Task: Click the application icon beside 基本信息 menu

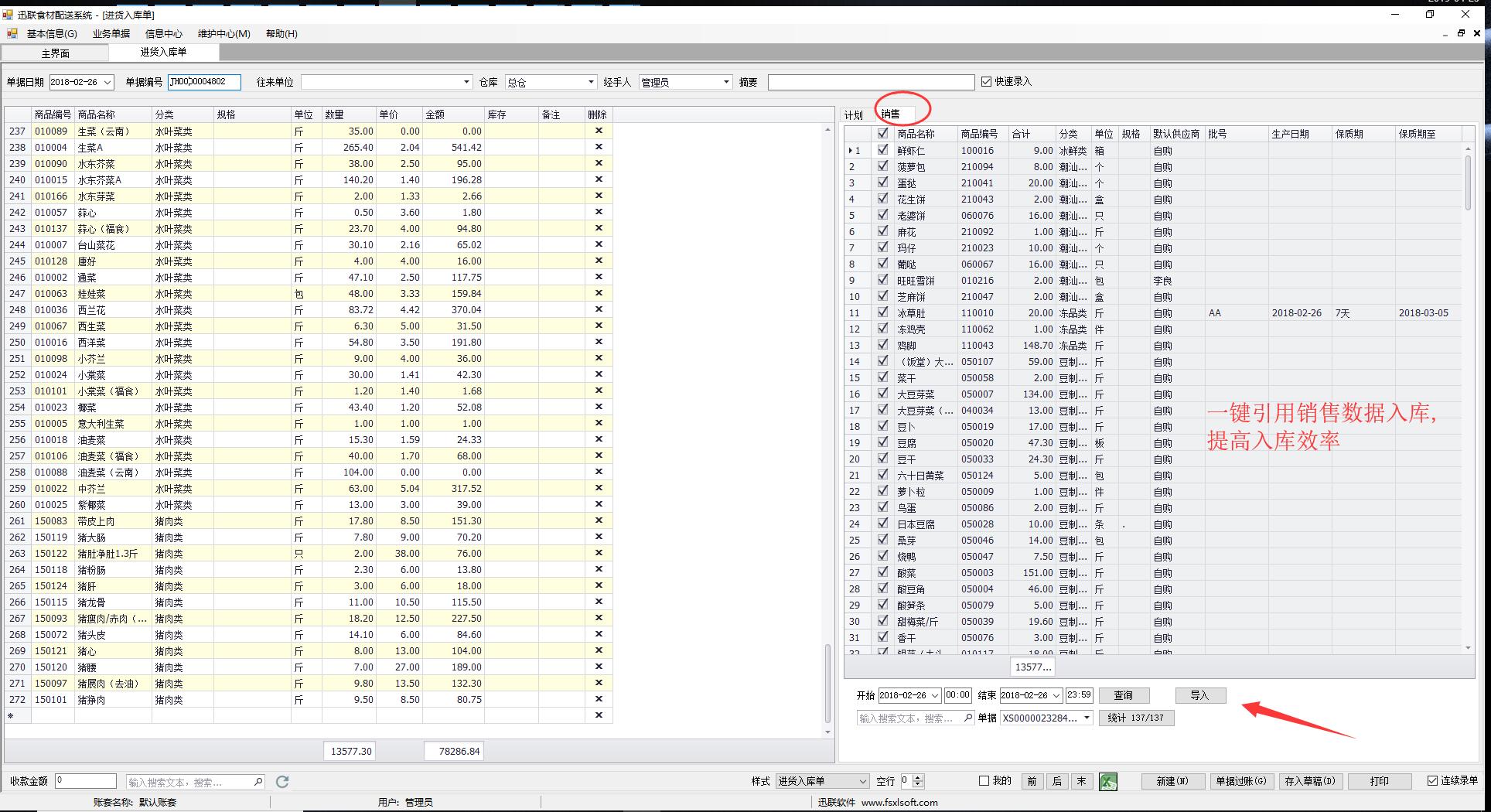Action: point(12,33)
